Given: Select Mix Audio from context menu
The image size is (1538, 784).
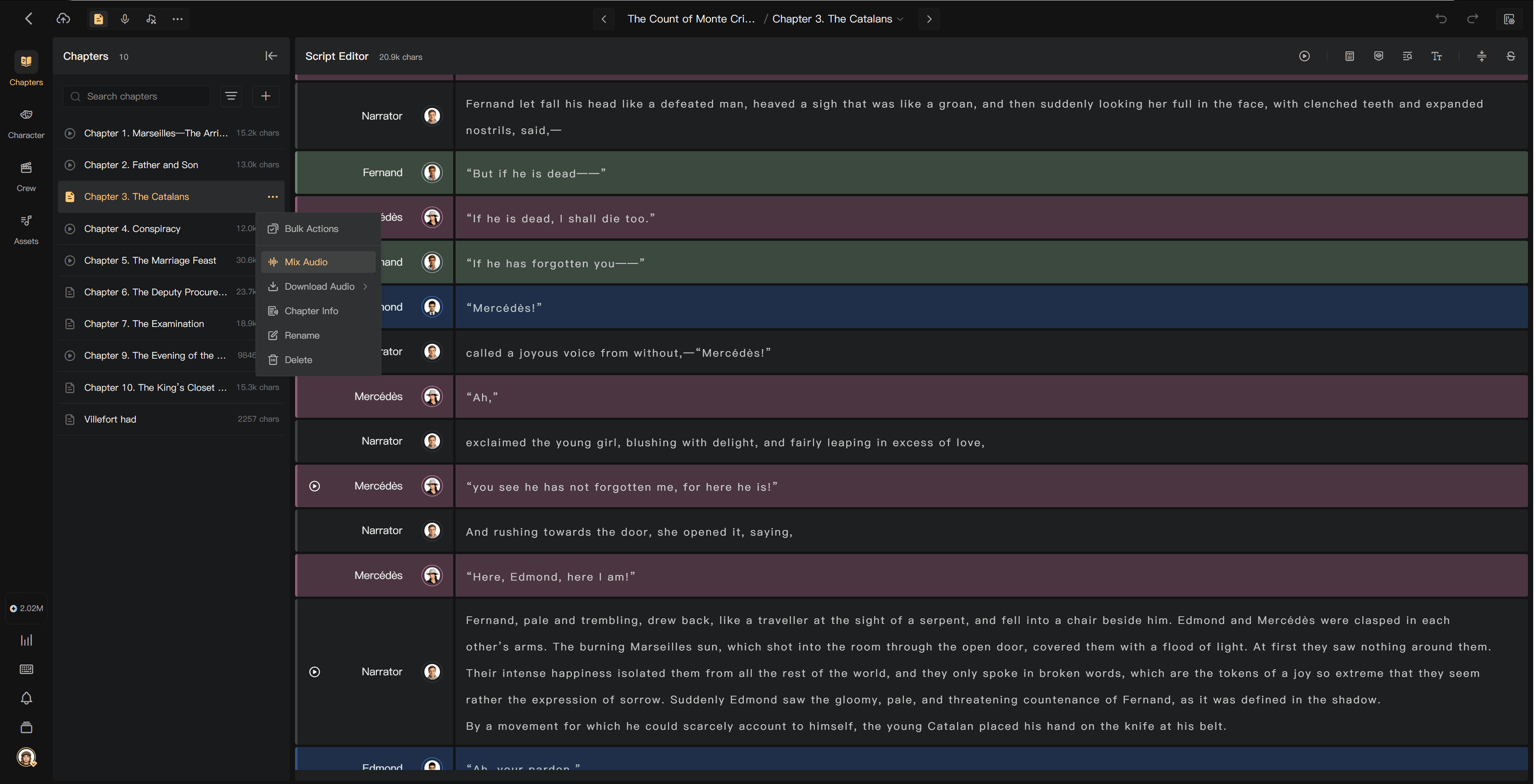Looking at the screenshot, I should (x=318, y=262).
